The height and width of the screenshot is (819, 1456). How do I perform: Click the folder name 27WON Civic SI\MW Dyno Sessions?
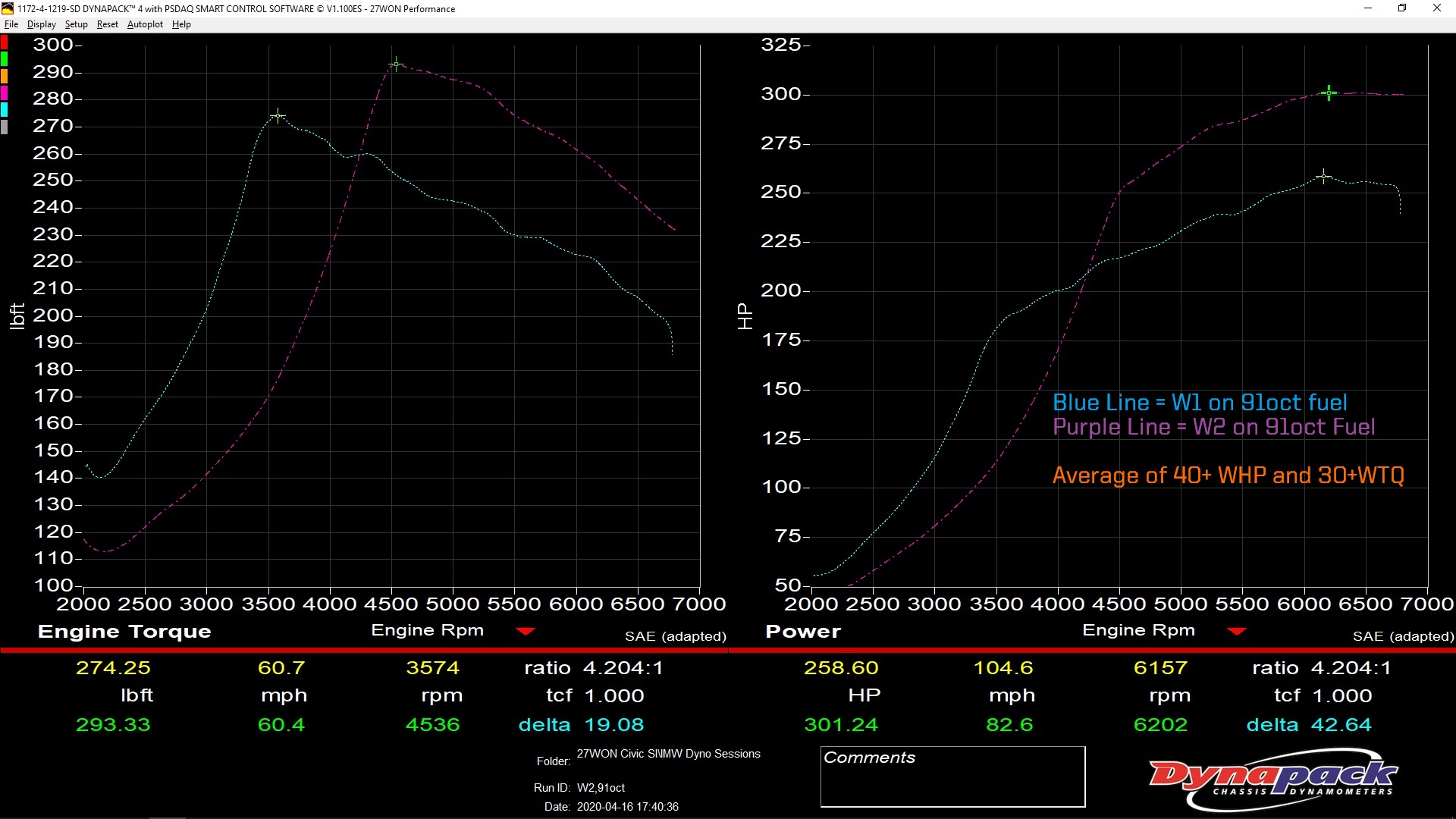pos(668,754)
